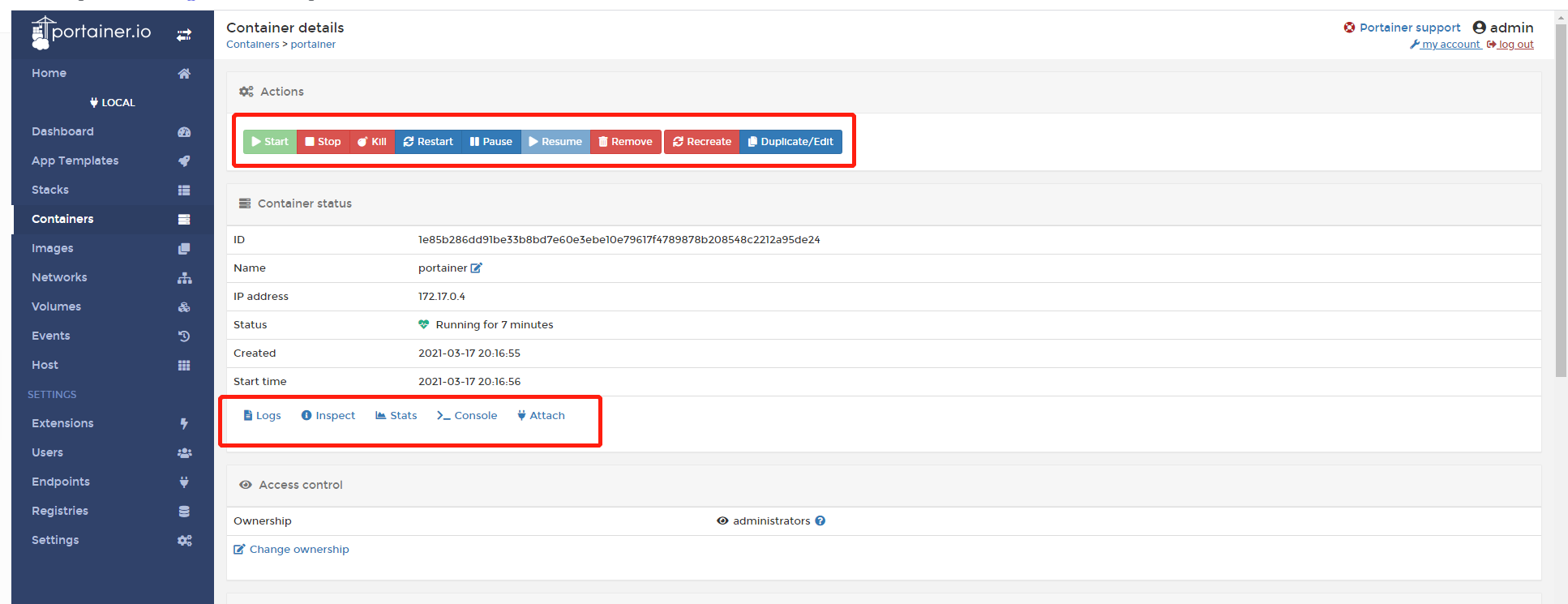This screenshot has height=604, width=1568.
Task: Stop the container with Stop button
Action: click(x=323, y=141)
